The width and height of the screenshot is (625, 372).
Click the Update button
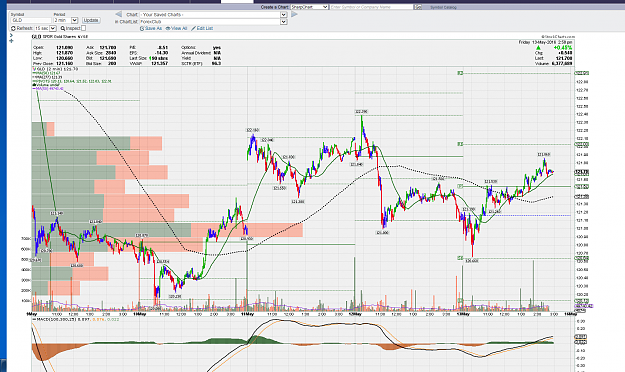(x=91, y=20)
